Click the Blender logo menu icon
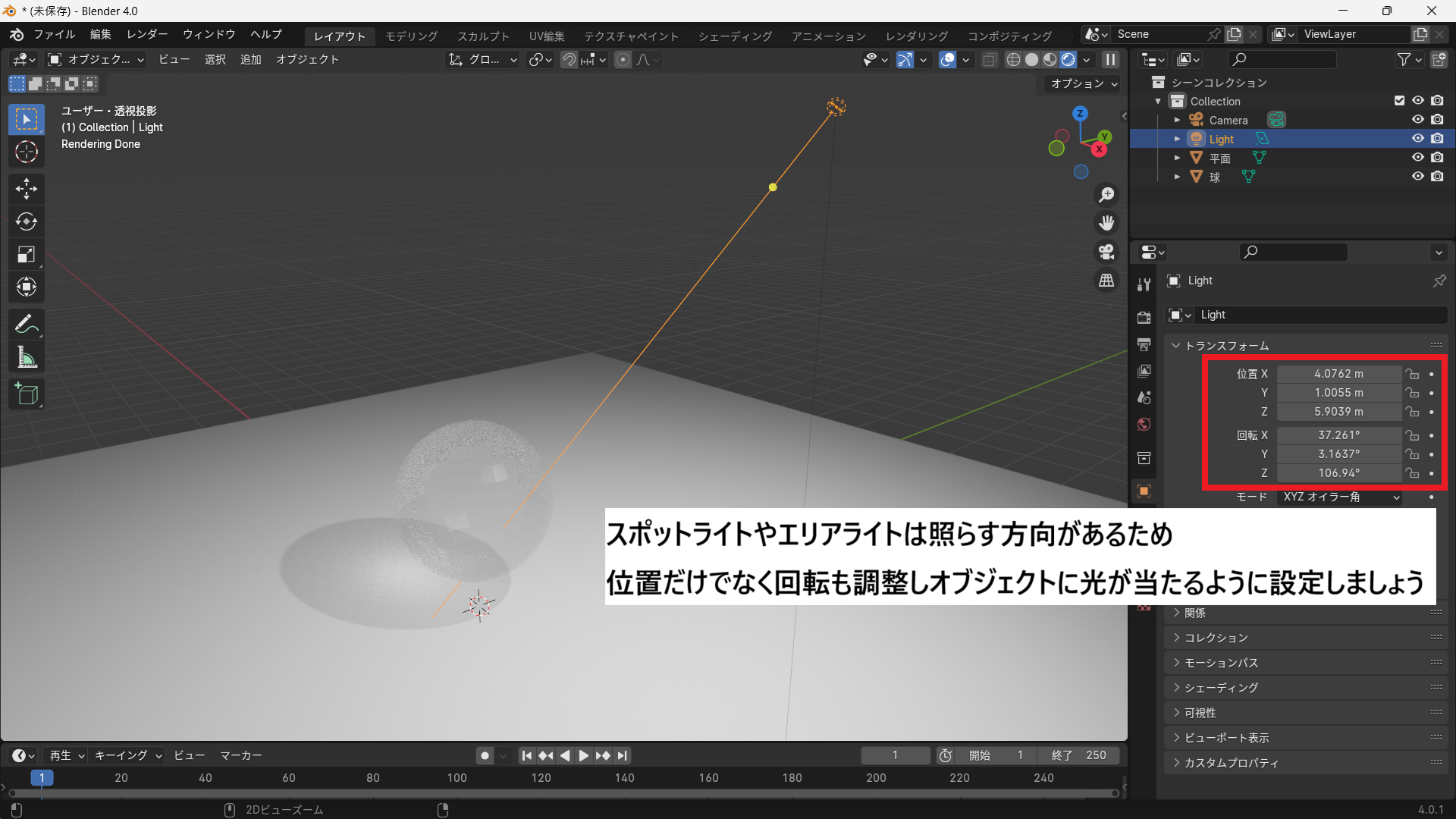 [x=17, y=34]
